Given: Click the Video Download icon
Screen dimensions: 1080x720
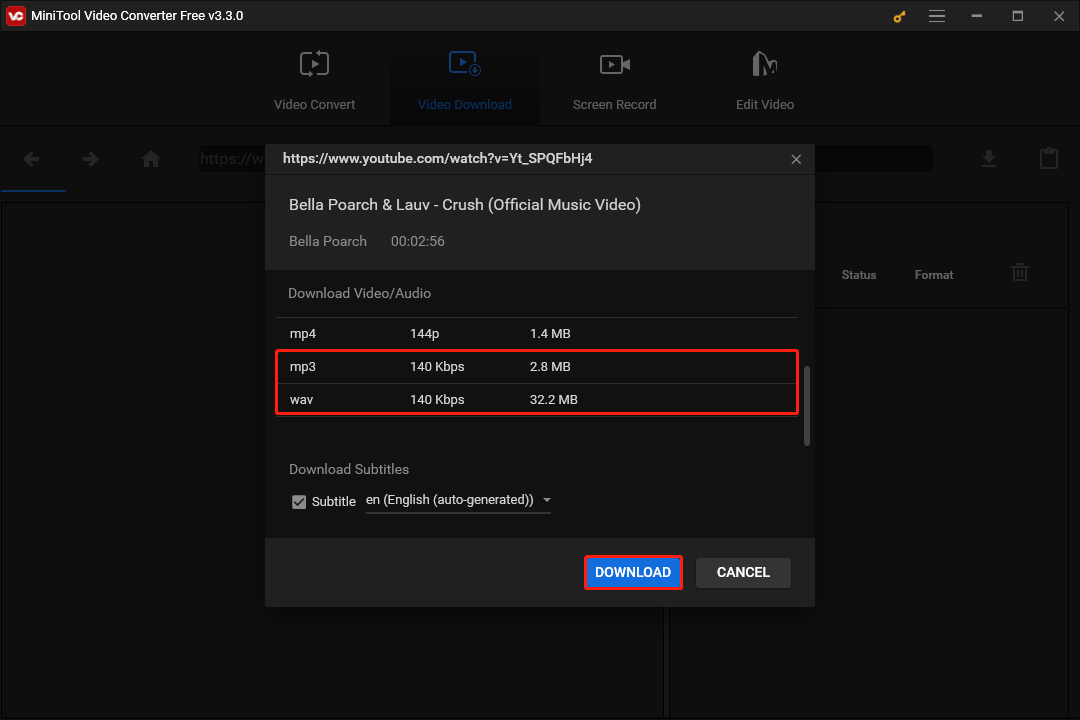Looking at the screenshot, I should pos(465,63).
